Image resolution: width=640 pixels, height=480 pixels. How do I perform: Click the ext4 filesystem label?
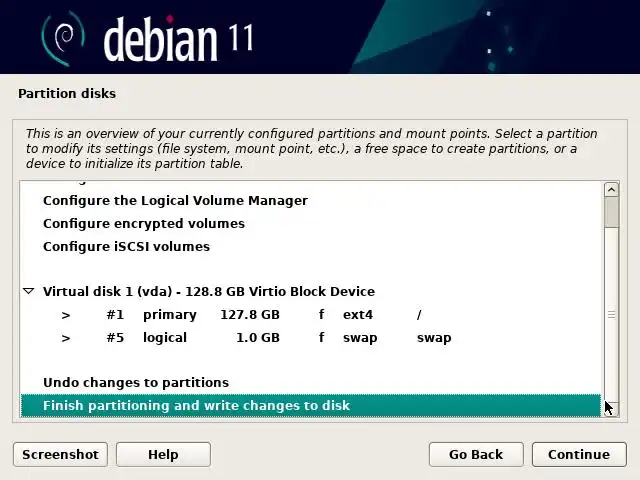pos(358,315)
